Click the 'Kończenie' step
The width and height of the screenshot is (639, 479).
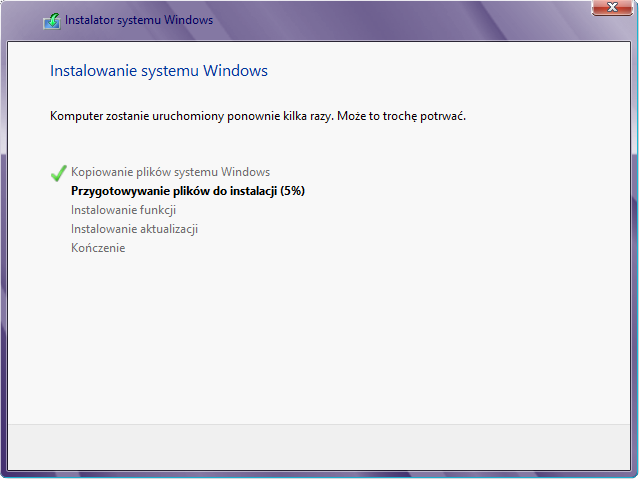click(x=98, y=248)
